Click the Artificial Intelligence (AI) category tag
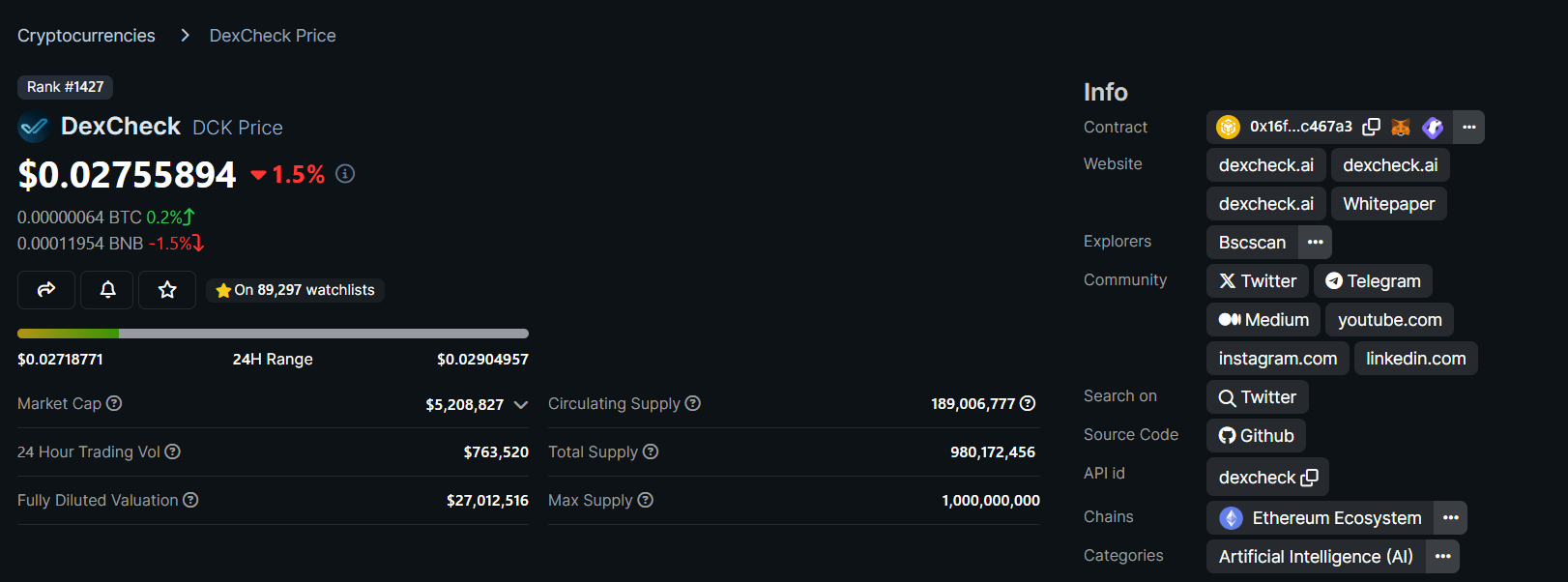The width and height of the screenshot is (1568, 582). click(x=1315, y=557)
